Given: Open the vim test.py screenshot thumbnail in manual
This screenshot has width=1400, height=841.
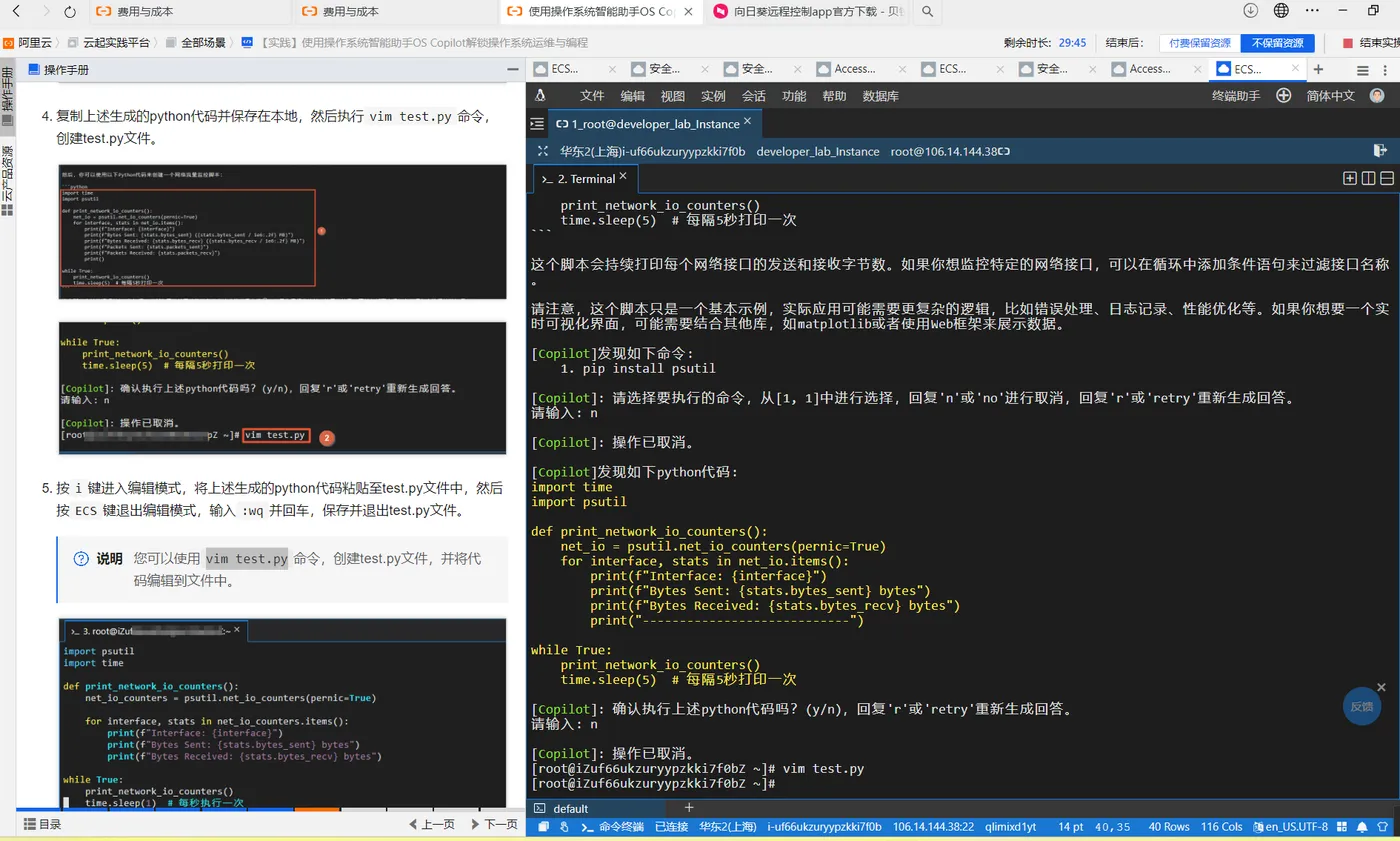Looking at the screenshot, I should (283, 387).
